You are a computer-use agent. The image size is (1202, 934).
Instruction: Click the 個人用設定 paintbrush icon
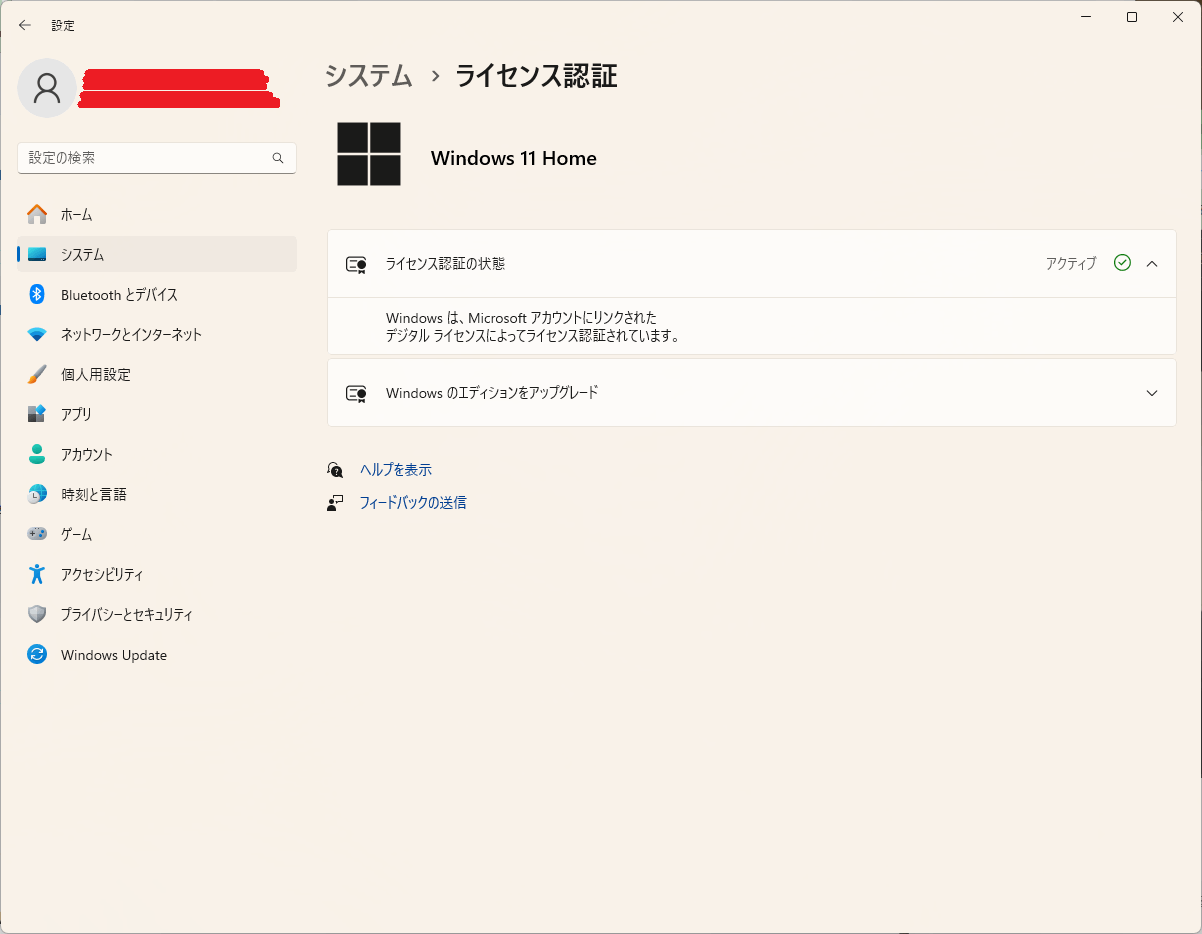(x=37, y=374)
